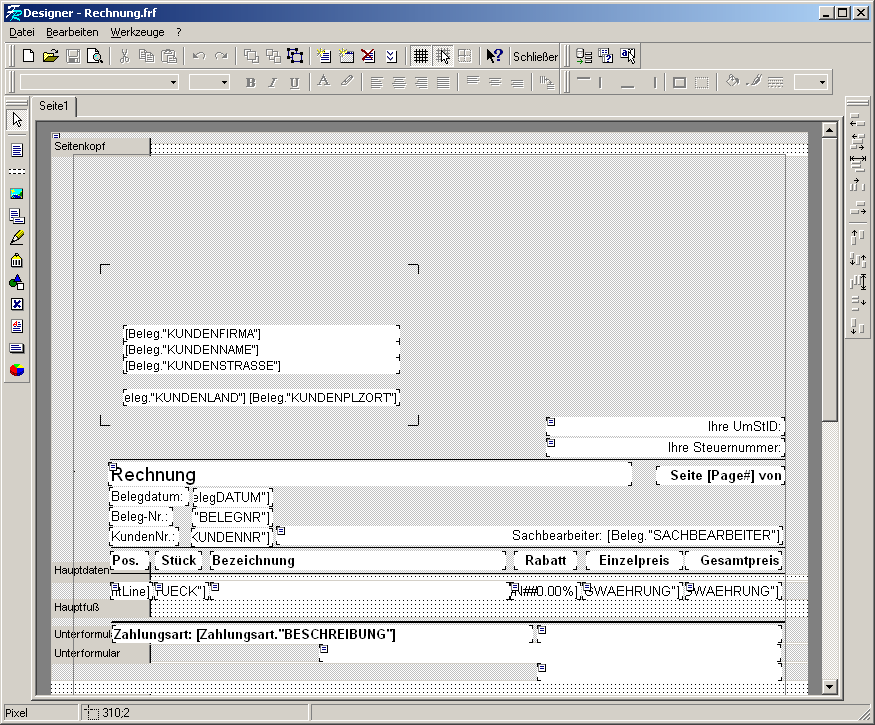Choose the Insert Picture tool
Screen dimensions: 875x725
17,194
